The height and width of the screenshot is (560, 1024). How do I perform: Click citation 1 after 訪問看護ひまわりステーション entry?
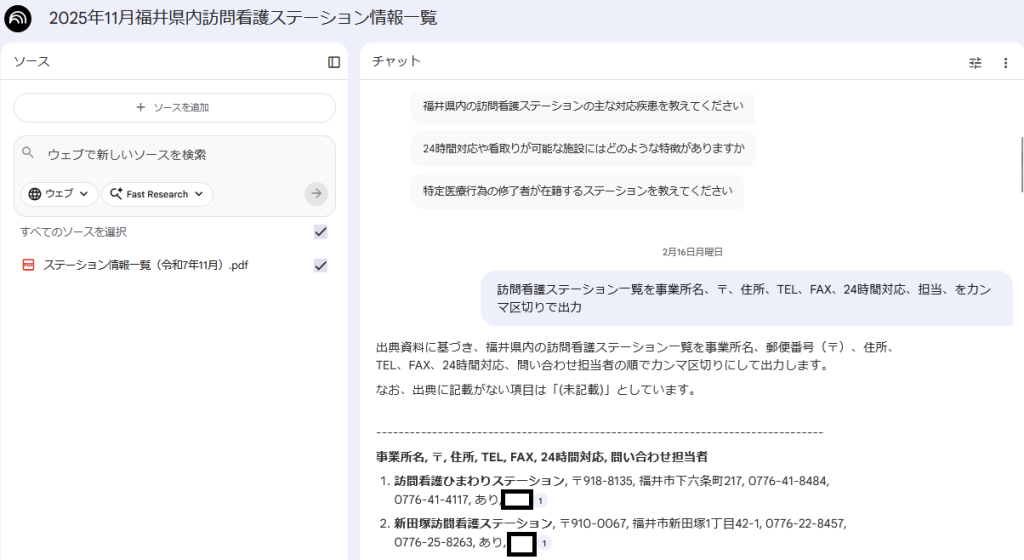[541, 500]
